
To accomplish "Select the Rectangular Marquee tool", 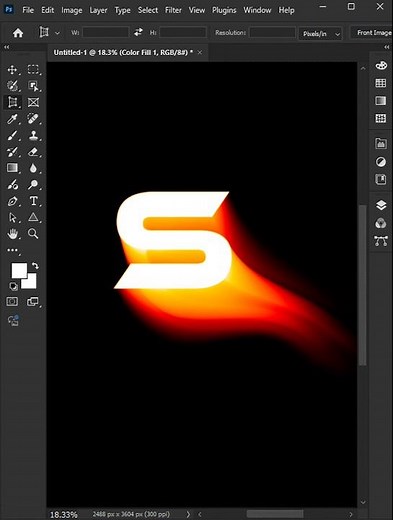I will point(33,69).
